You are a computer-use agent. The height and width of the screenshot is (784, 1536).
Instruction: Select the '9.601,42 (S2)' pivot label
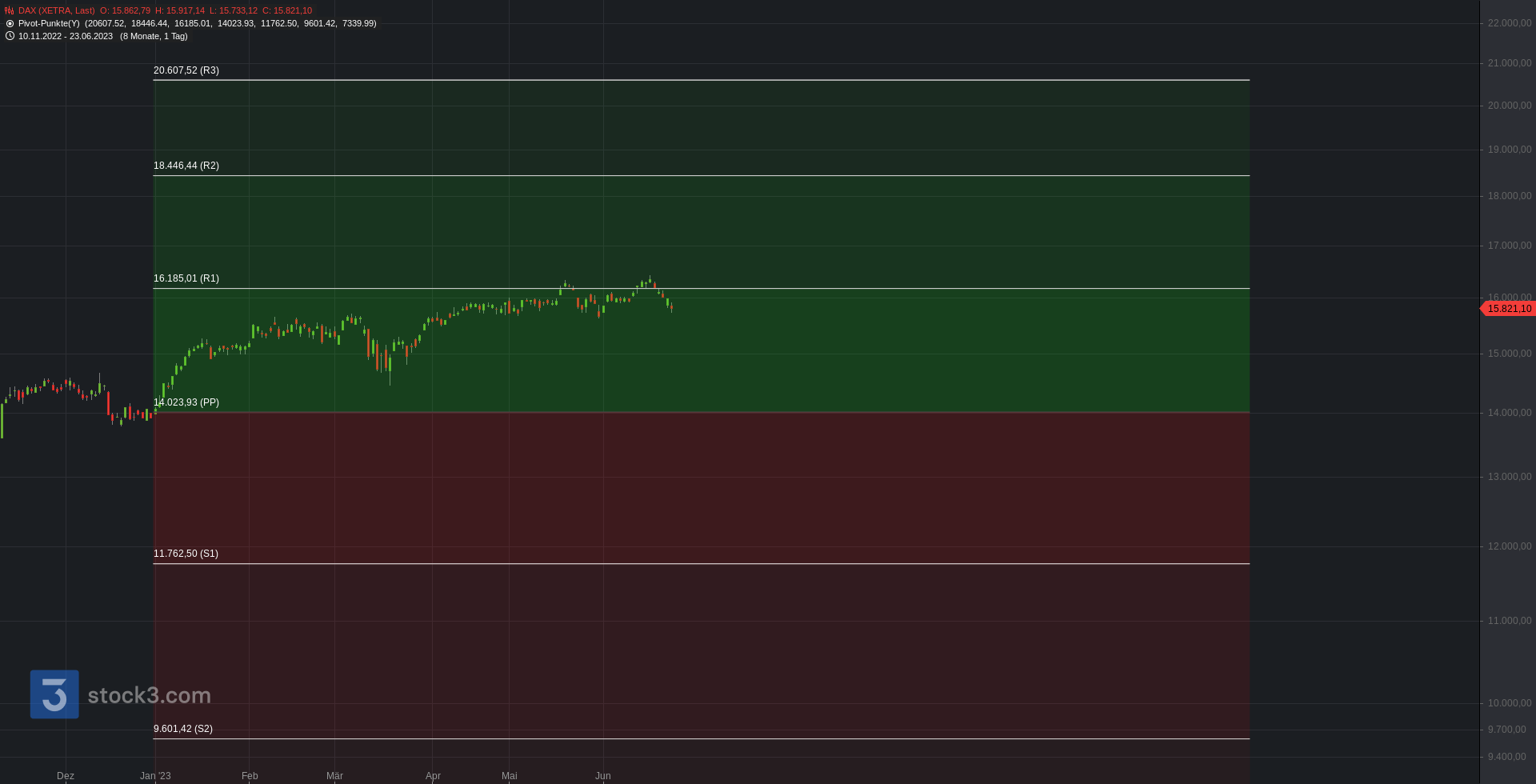coord(183,729)
